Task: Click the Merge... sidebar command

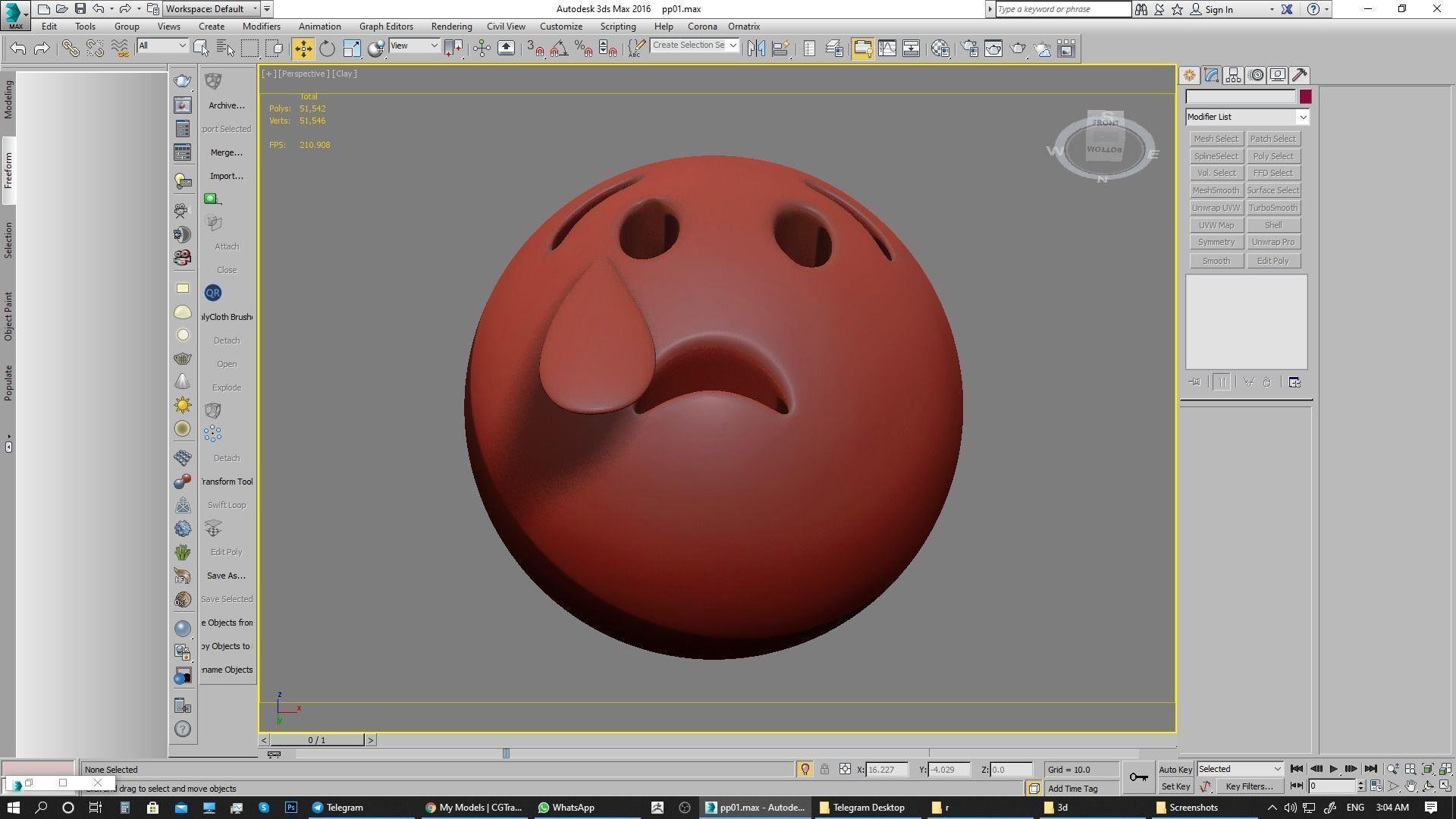Action: 227,152
